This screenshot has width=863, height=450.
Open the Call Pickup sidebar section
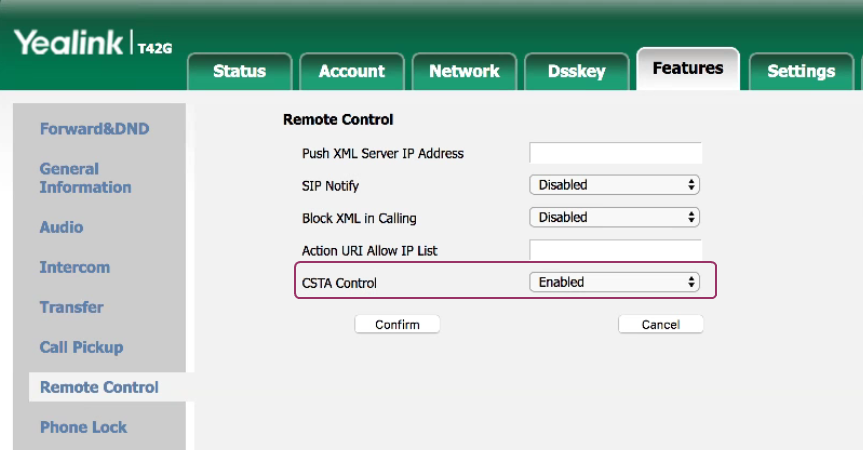click(x=81, y=347)
